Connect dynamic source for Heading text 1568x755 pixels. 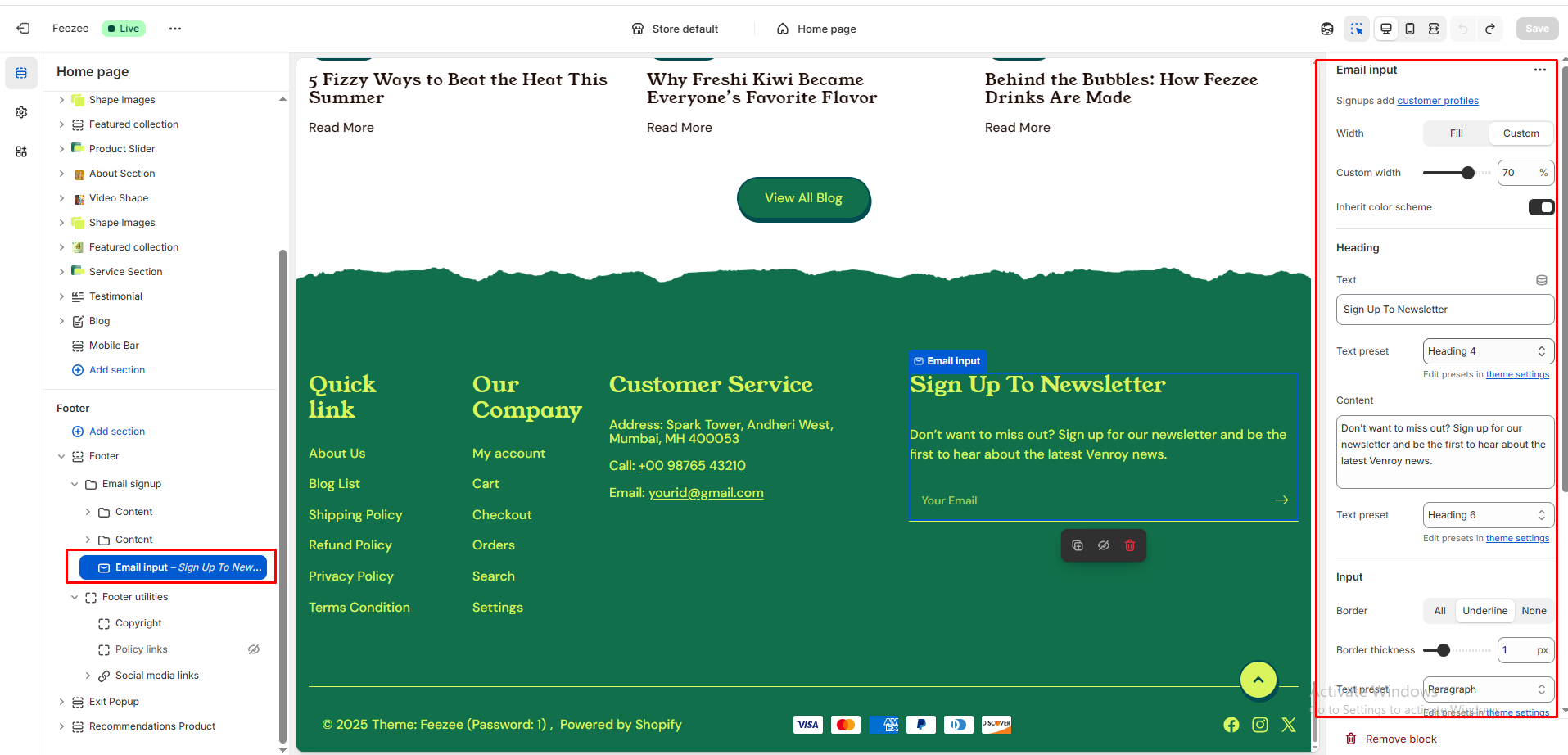1541,280
